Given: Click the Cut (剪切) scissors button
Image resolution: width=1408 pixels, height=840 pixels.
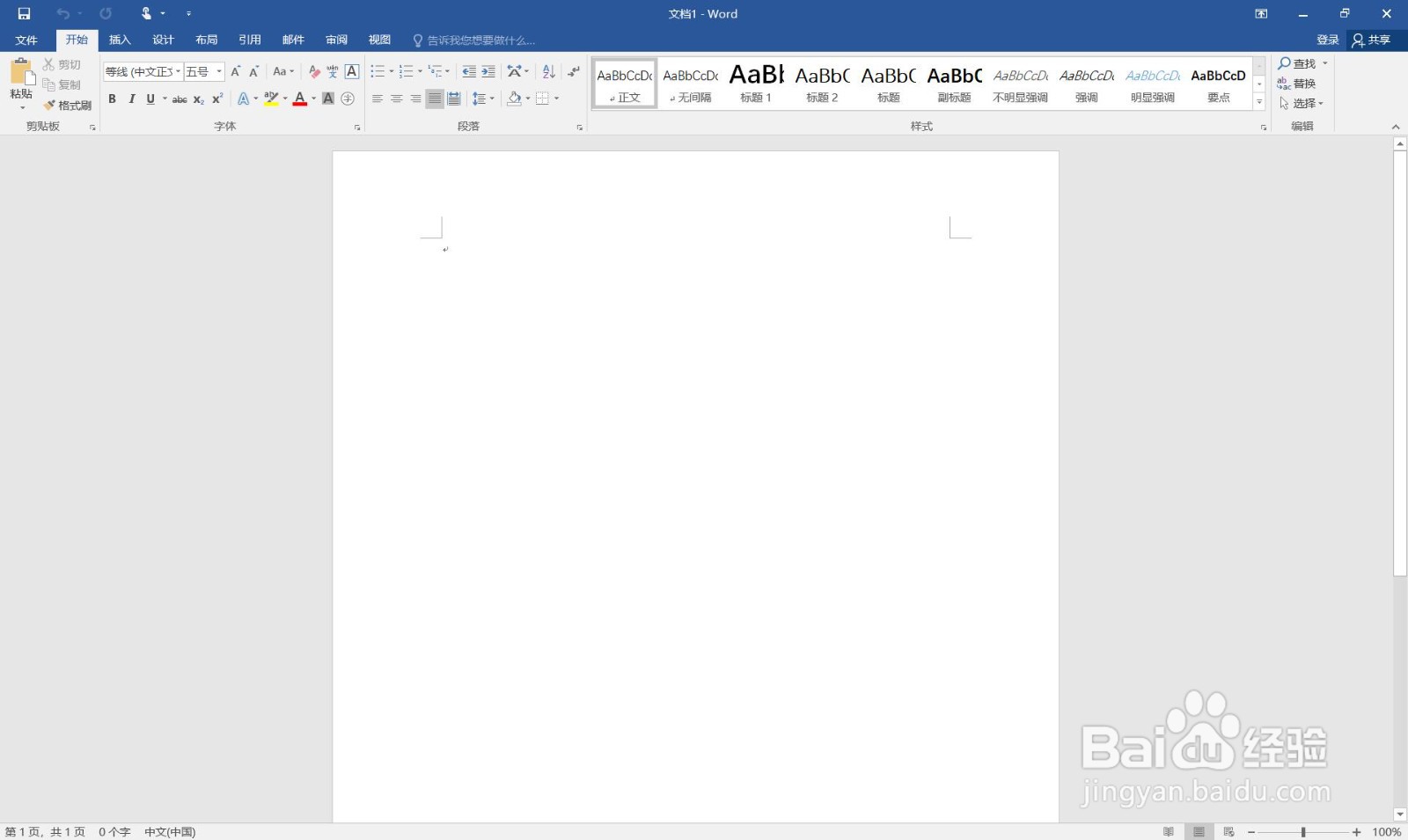Looking at the screenshot, I should [x=62, y=64].
